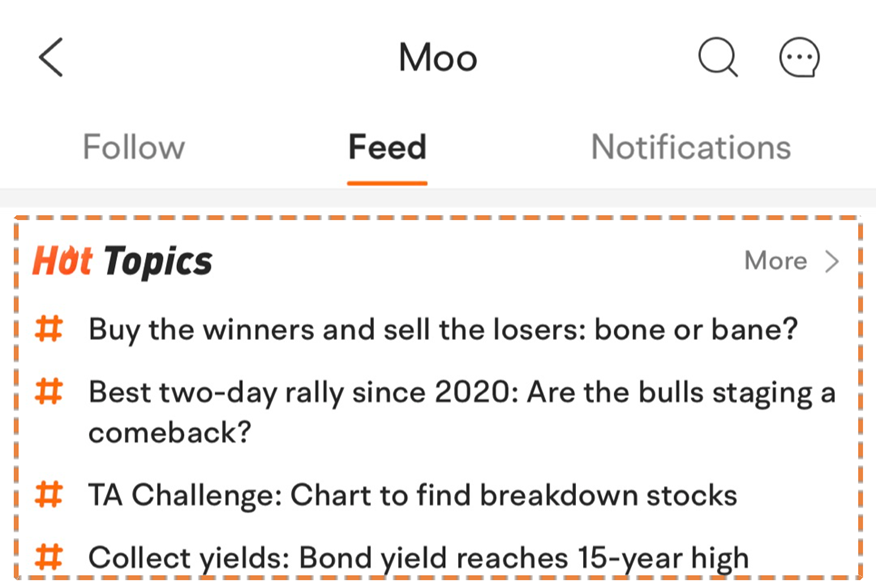The width and height of the screenshot is (876, 585).
Task: Select the Feed tab
Action: click(387, 147)
